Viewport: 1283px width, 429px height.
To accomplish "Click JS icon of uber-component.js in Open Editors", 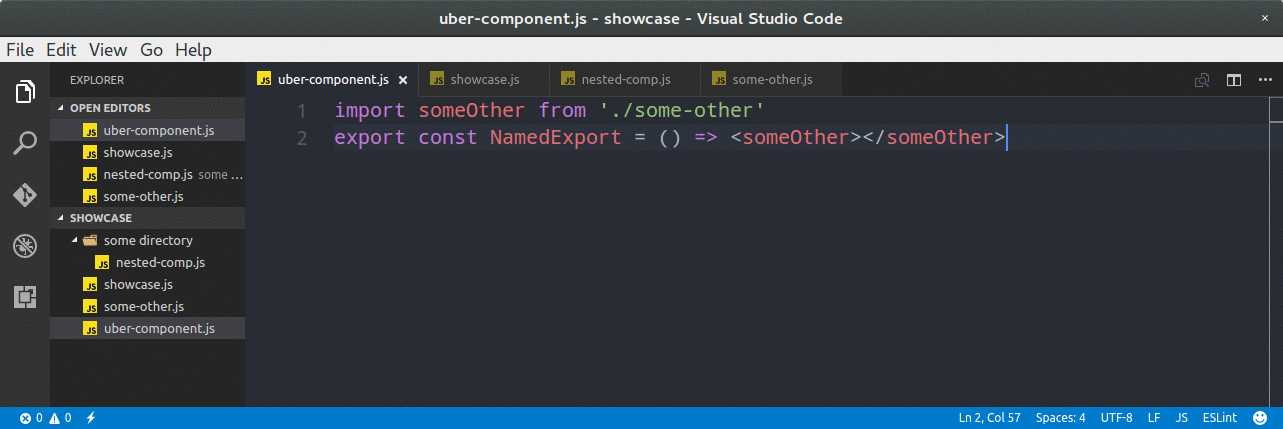I will (x=90, y=130).
